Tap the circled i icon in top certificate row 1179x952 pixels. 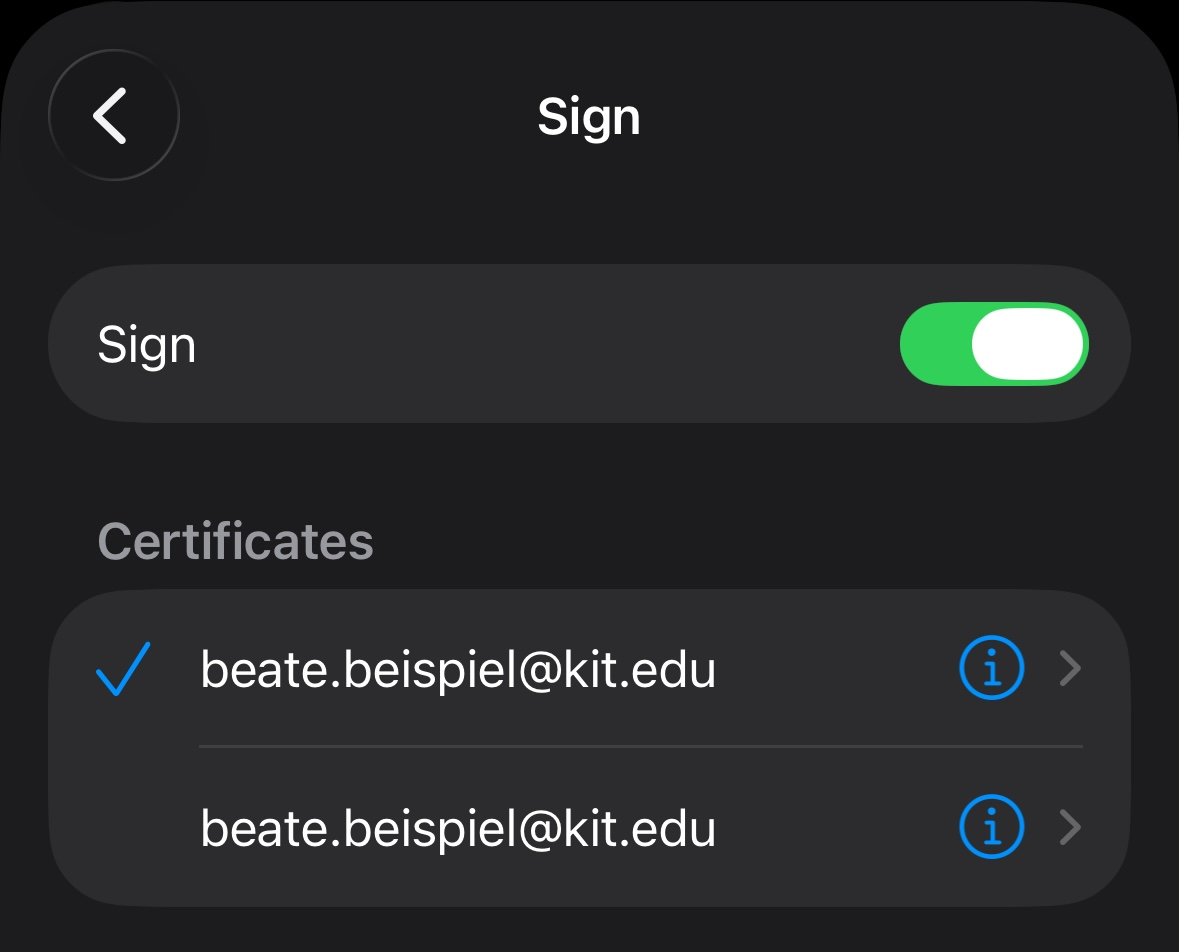[x=991, y=669]
